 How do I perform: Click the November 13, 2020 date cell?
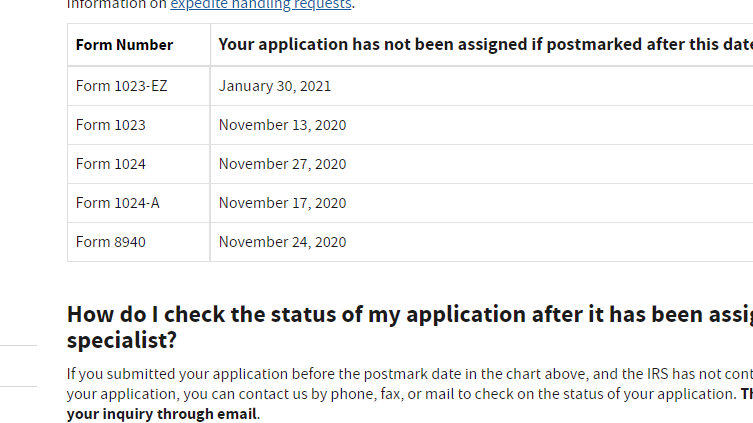coord(282,125)
